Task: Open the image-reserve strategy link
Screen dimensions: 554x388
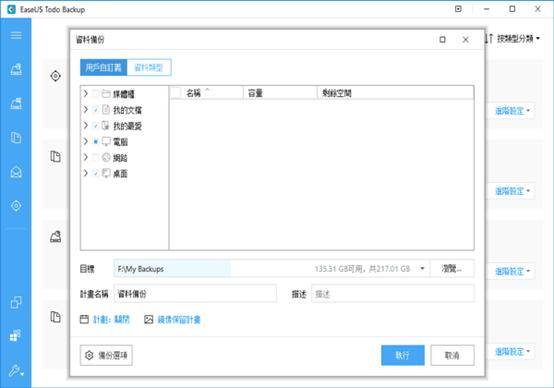Action: (179, 319)
